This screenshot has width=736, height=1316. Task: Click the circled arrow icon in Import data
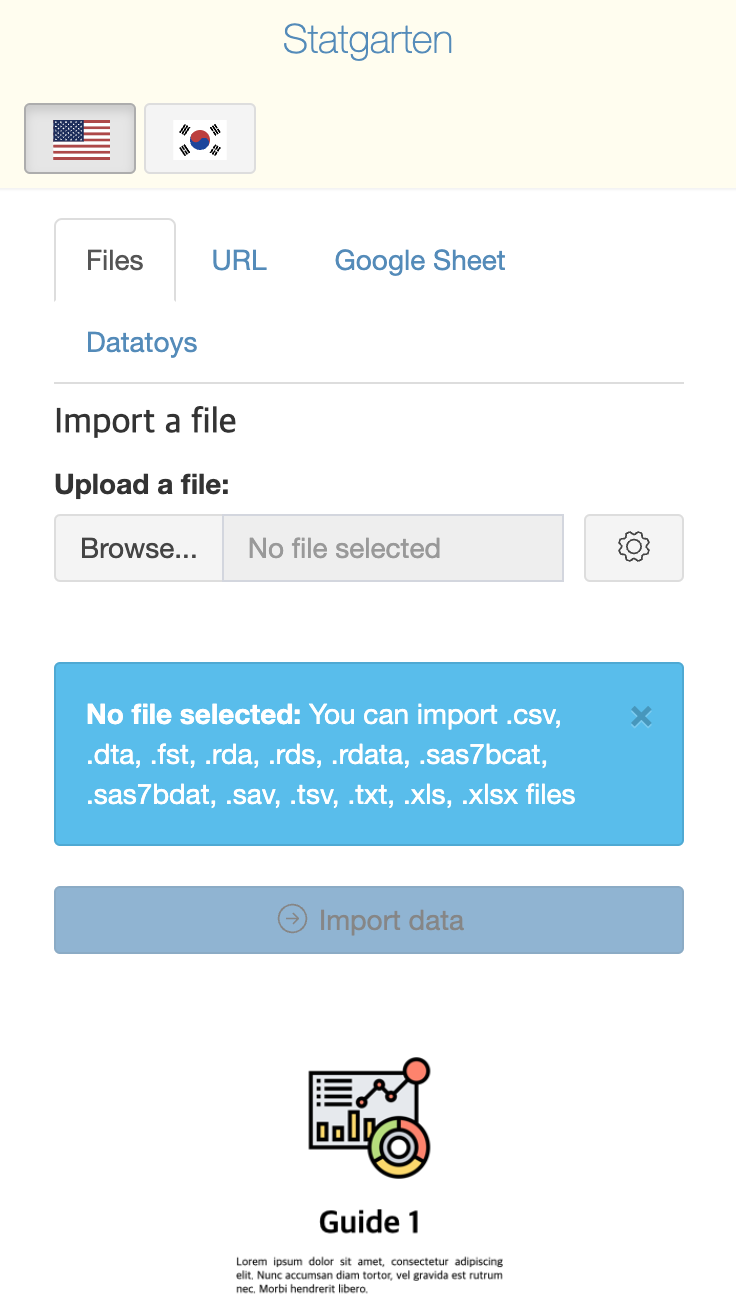[292, 919]
